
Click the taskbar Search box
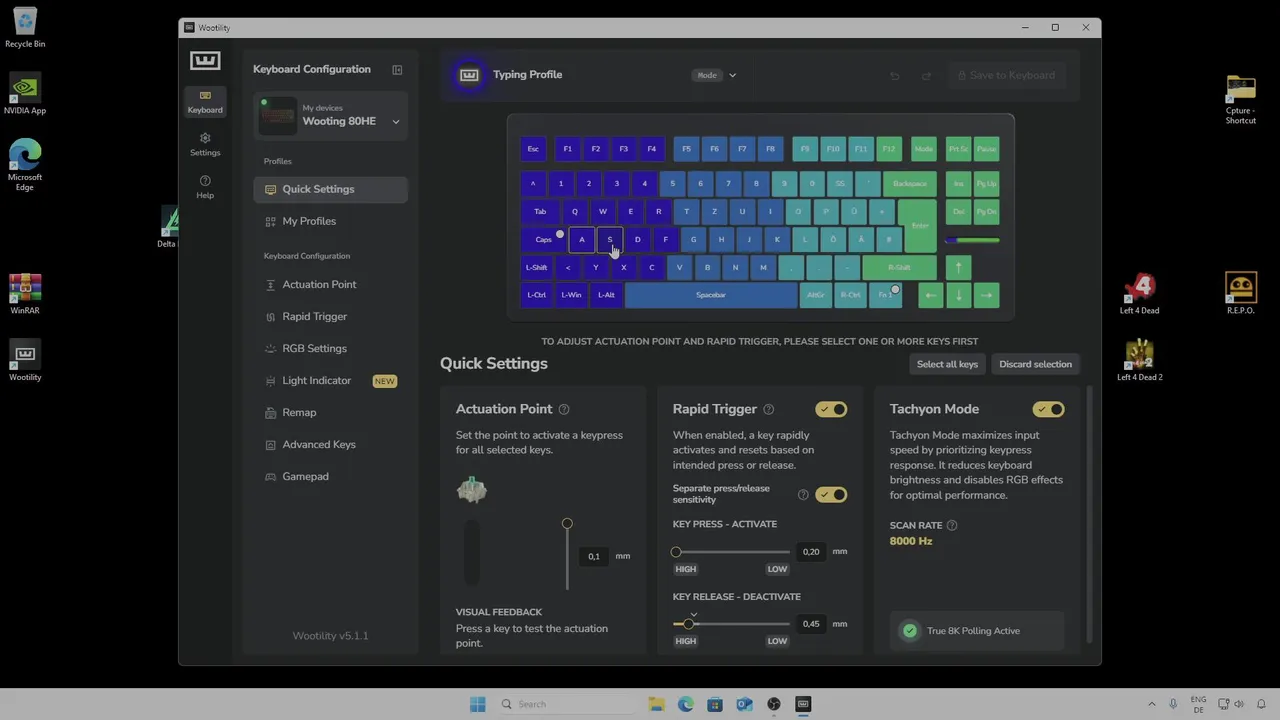coord(565,704)
